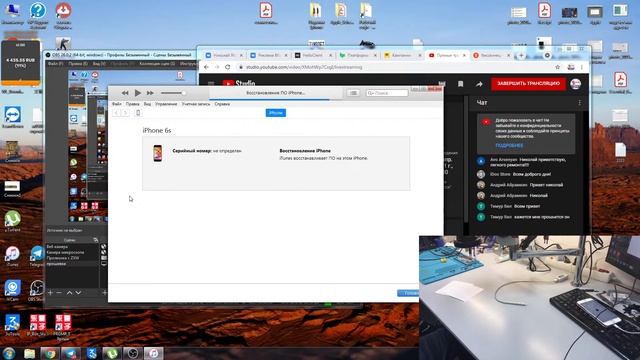Open the uTorrent desktop shortcut
The height and width of the screenshot is (360, 640).
[12, 221]
